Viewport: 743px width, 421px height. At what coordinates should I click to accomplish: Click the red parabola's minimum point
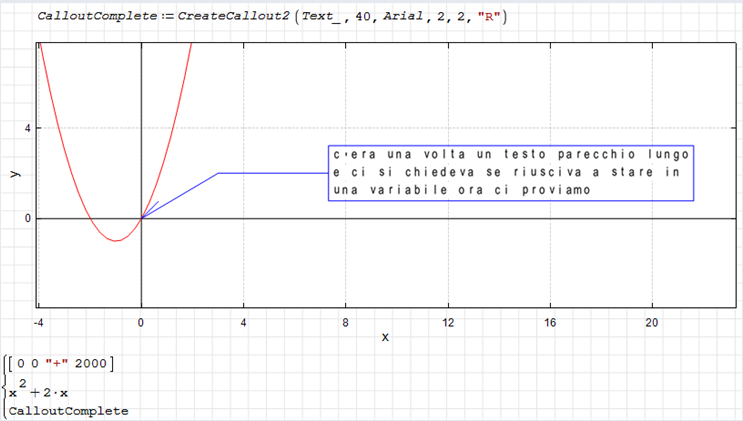coord(116,240)
